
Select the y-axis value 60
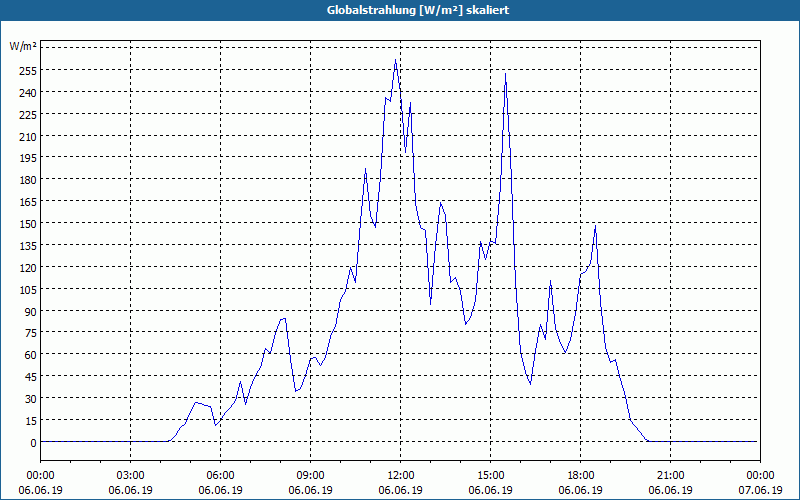point(31,355)
